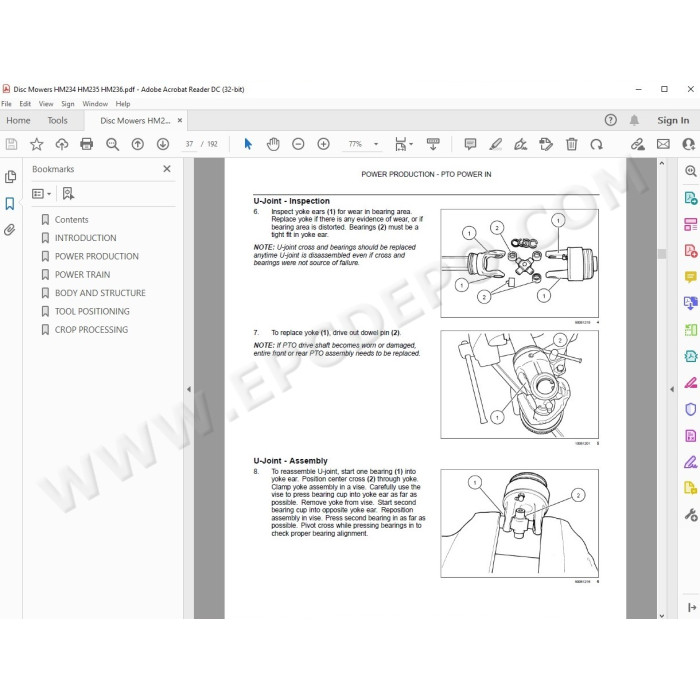The image size is (700, 700).
Task: Jump to TOOL POSITIONING bookmark
Action: pos(92,311)
